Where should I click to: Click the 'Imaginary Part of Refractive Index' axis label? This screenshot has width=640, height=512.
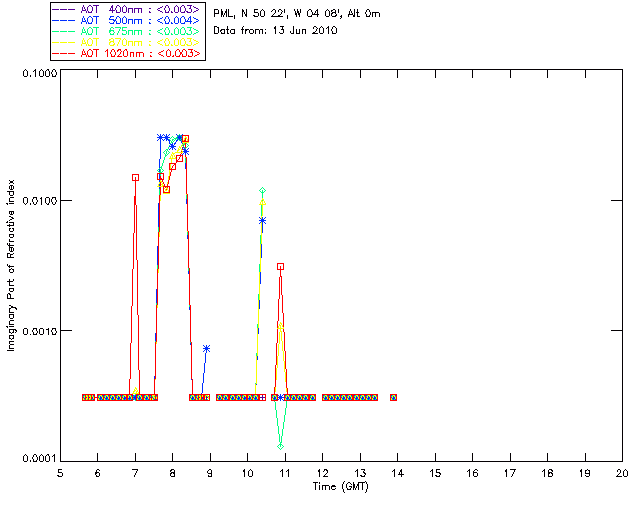11,265
